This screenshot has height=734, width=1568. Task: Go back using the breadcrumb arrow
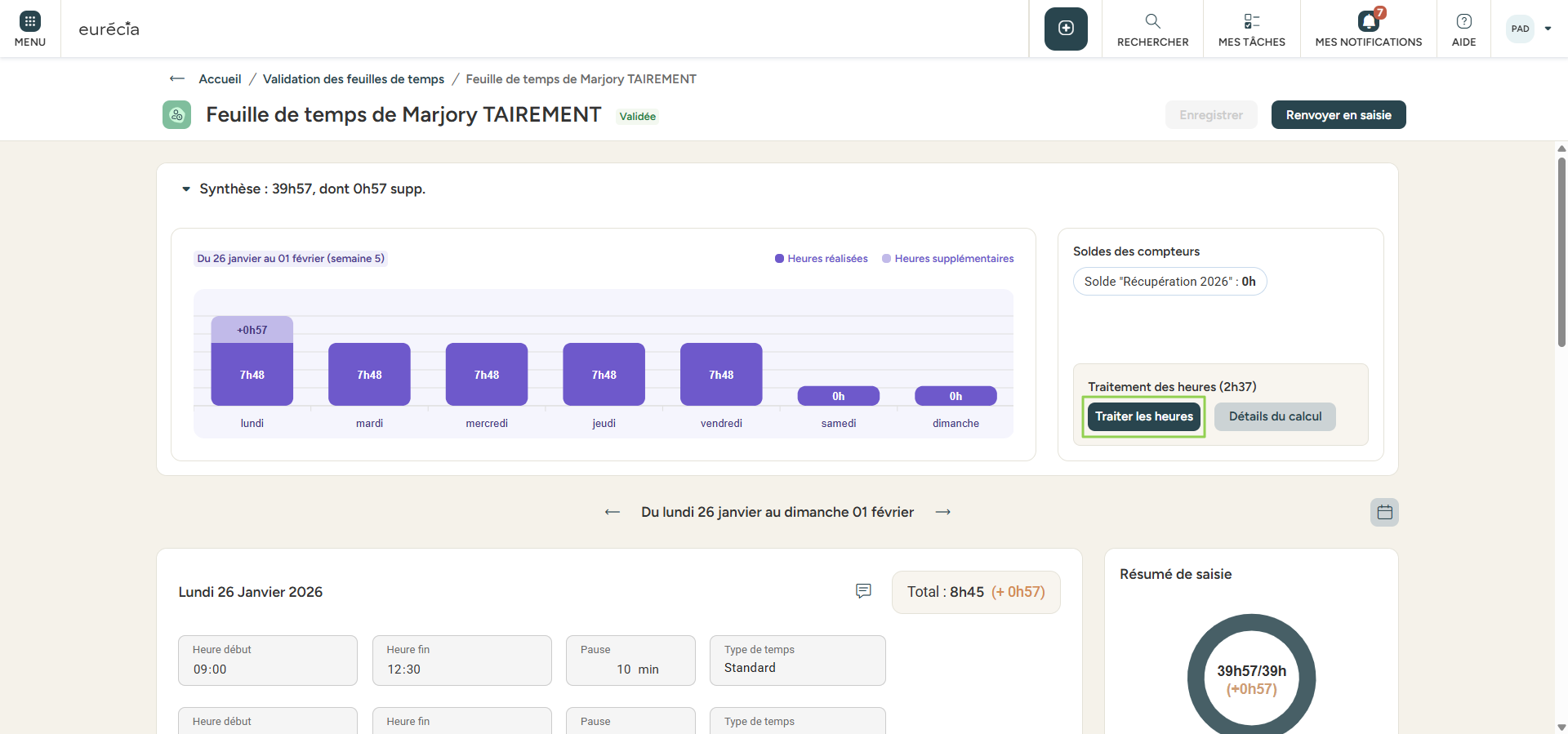pos(176,79)
